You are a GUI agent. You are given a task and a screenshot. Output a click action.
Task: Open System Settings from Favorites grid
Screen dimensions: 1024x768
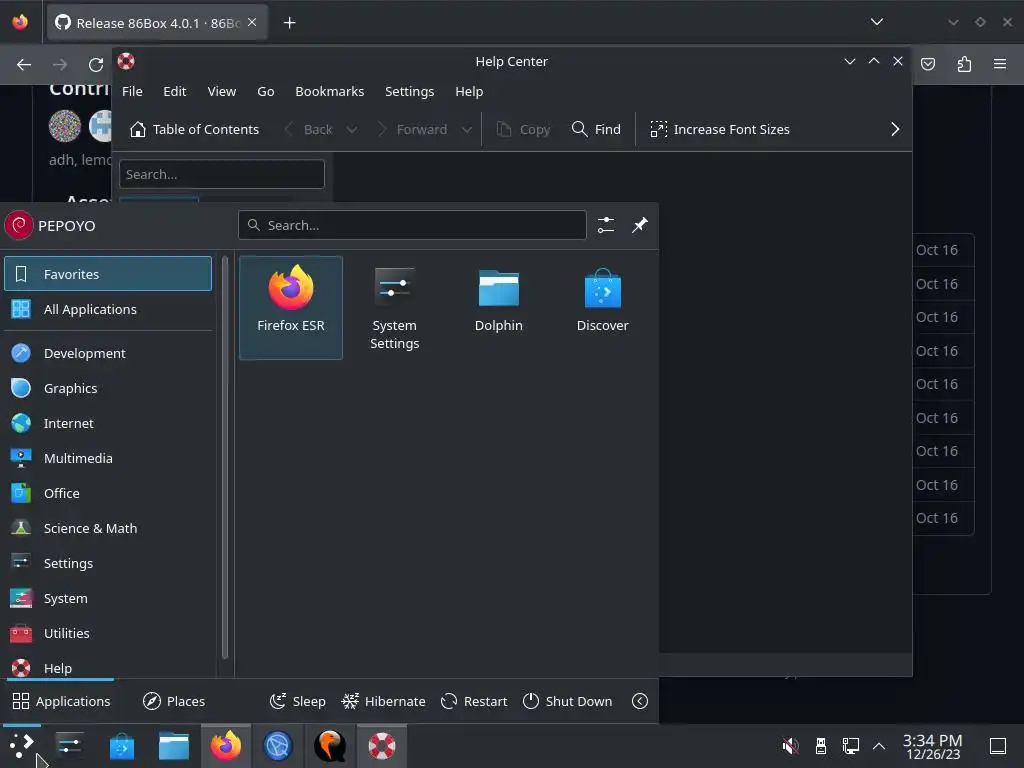click(394, 307)
